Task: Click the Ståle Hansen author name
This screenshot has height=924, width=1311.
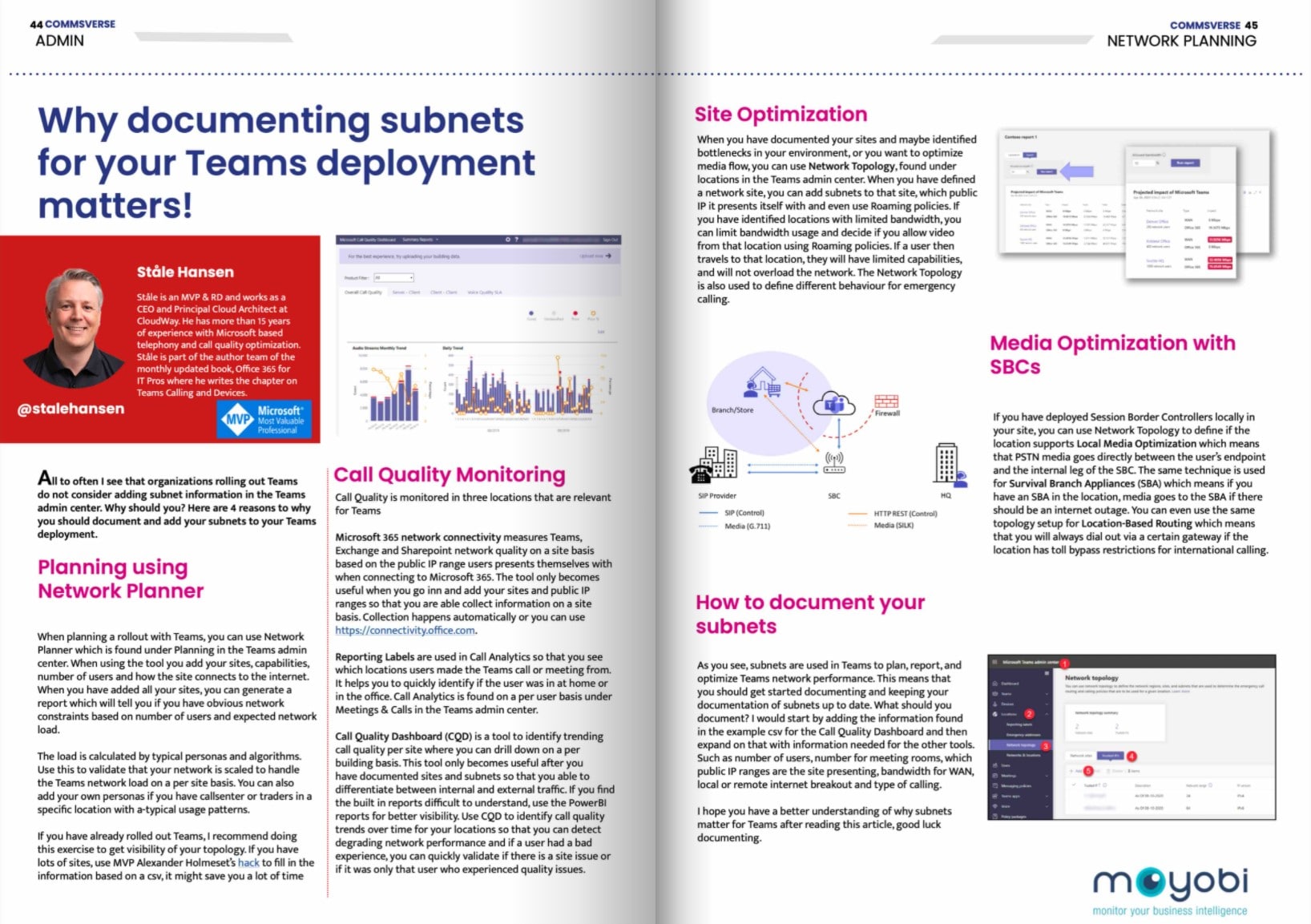Action: 185,272
